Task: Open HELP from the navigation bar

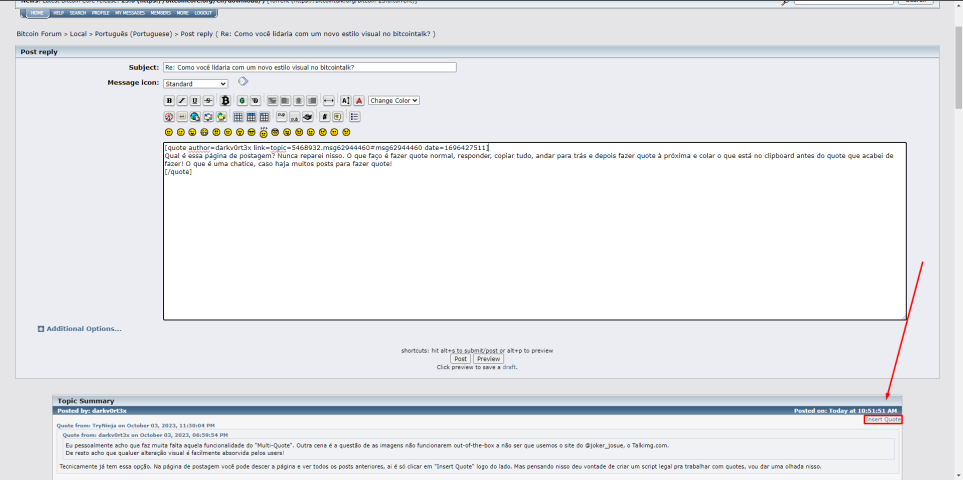Action: [58, 13]
